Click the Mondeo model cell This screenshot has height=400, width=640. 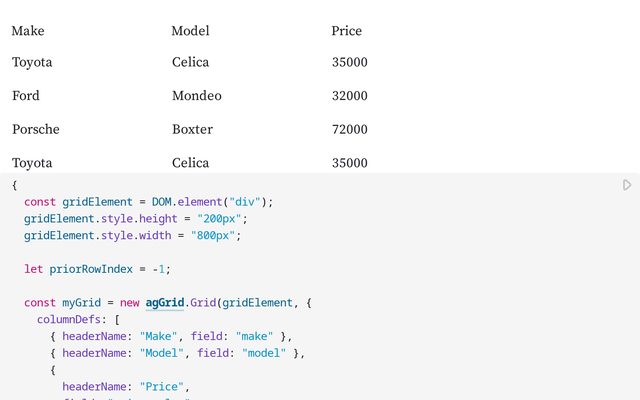pyautogui.click(x=197, y=96)
